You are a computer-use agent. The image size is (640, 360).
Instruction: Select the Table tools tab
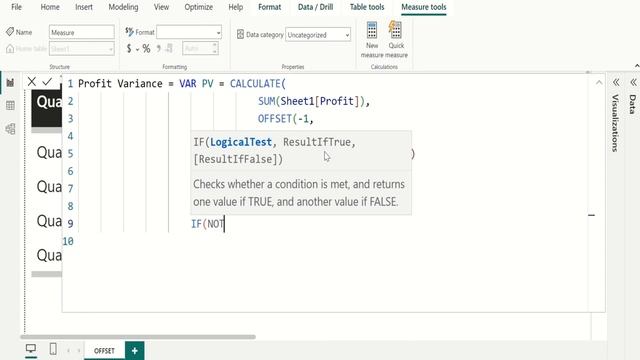tap(367, 7)
